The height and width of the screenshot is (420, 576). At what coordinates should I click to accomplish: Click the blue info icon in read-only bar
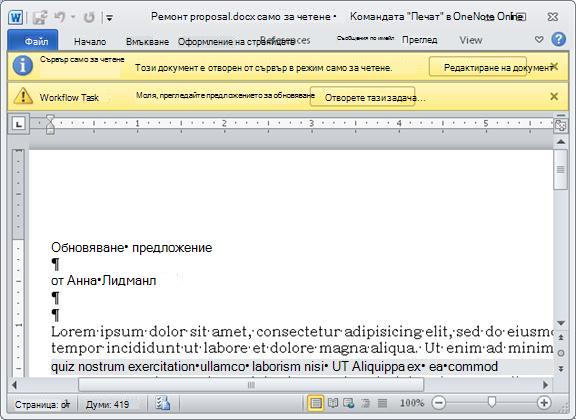pos(23,65)
